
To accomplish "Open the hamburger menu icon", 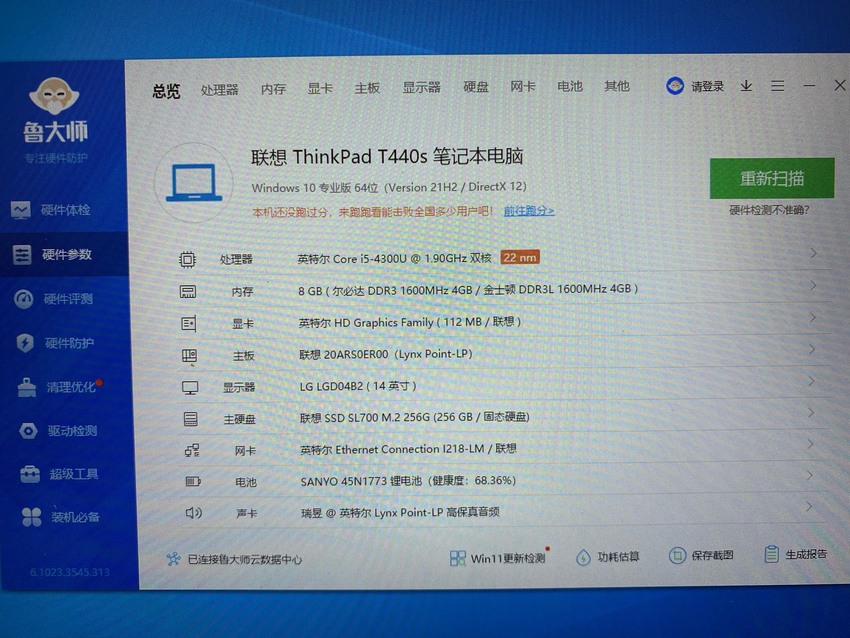I will click(x=778, y=86).
